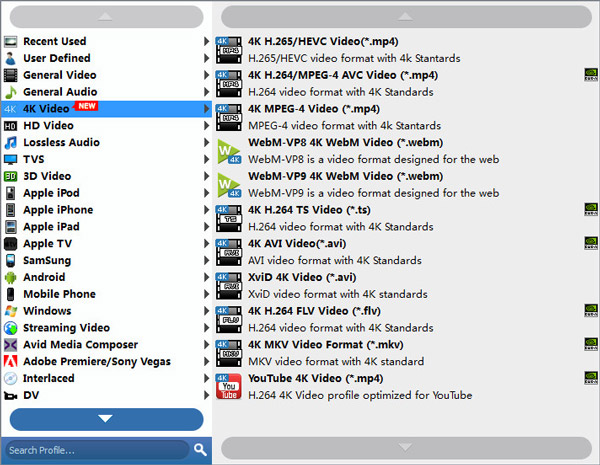Click the Mobile Phone icon
The width and height of the screenshot is (600, 465).
pos(10,294)
